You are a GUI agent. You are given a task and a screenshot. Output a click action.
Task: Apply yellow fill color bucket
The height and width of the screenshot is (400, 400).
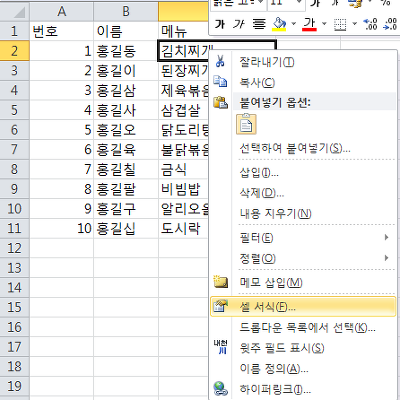279,24
